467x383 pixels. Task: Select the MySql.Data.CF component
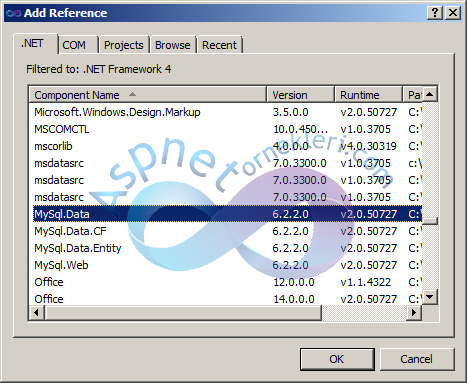(225, 231)
